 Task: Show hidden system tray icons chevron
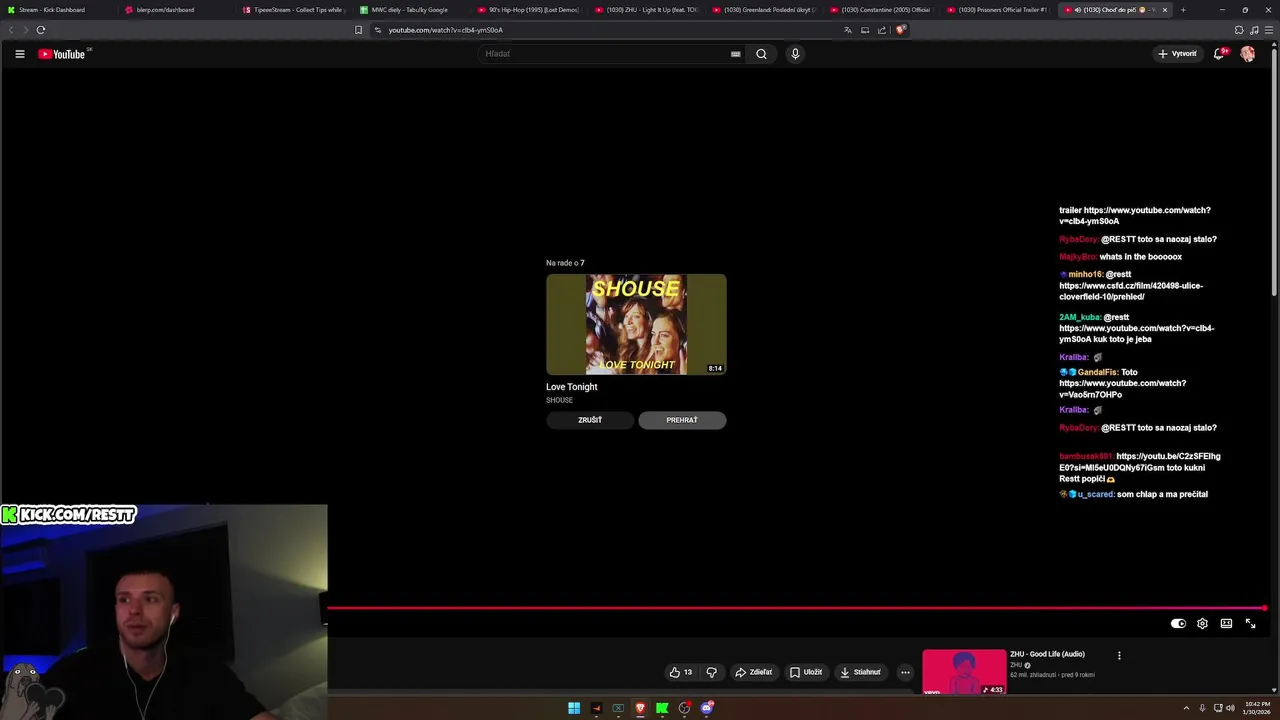click(x=1186, y=708)
